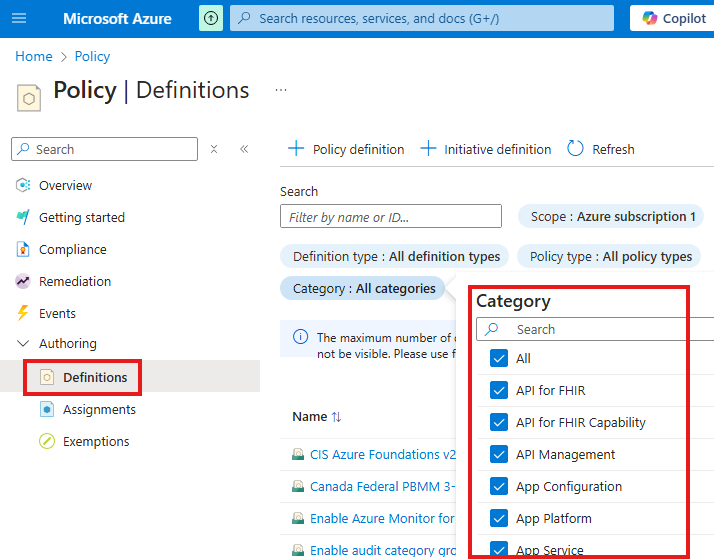Screen dimensions: 714x560
Task: Sort by Name using the arrows icon
Action: [337, 417]
